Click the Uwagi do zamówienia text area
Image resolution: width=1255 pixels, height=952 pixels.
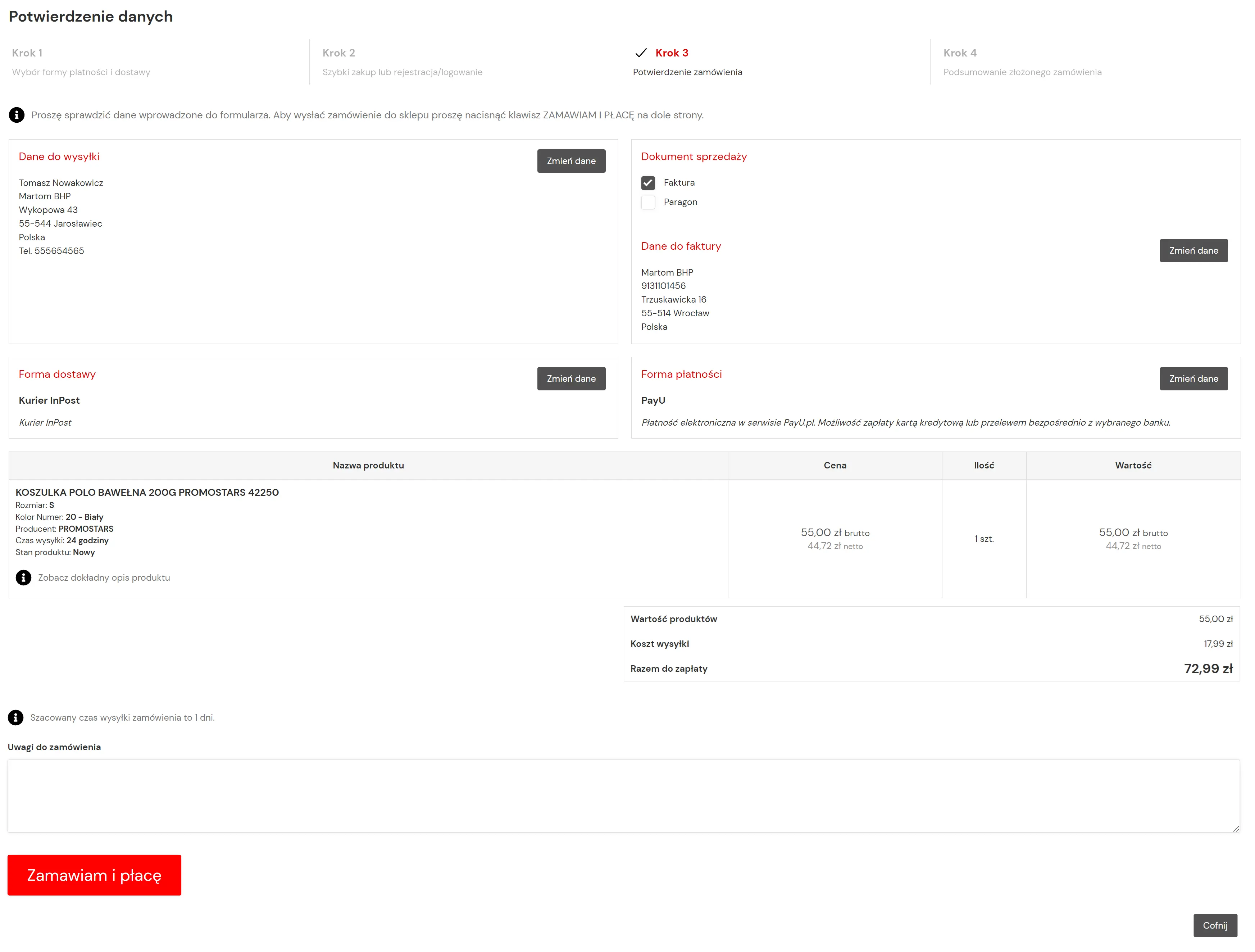[623, 796]
